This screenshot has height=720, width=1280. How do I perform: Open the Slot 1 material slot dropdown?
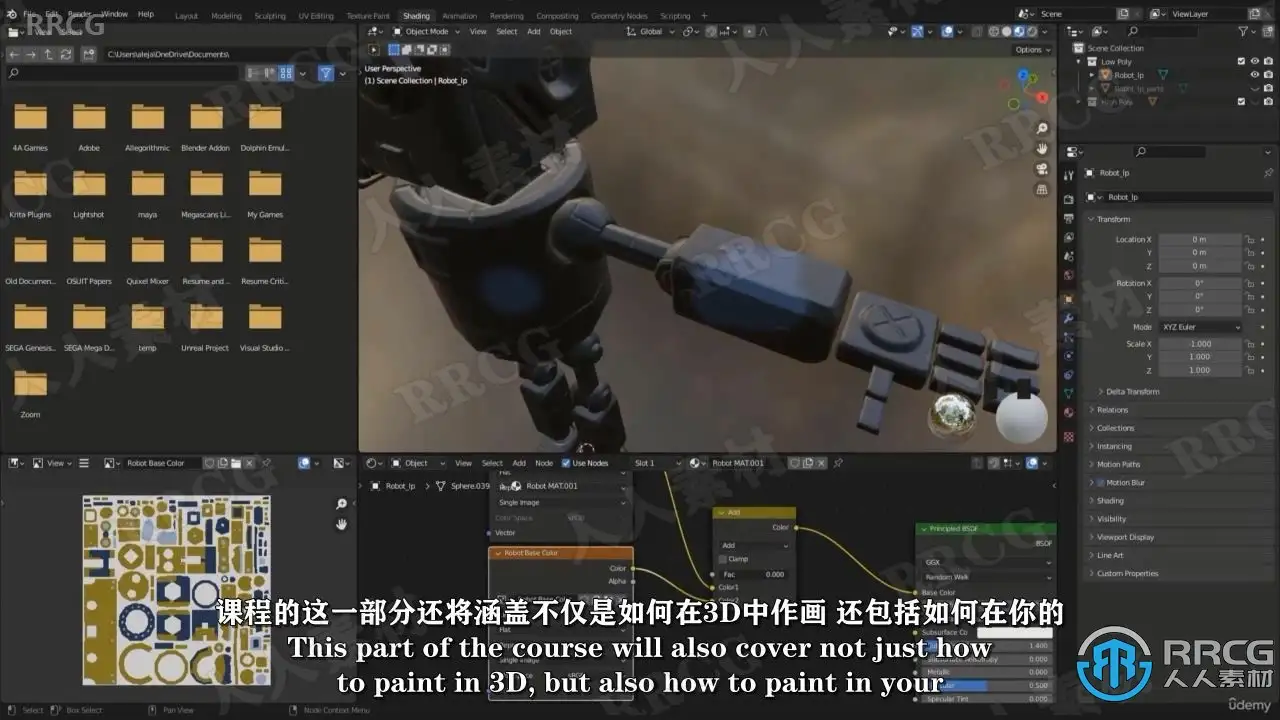click(x=658, y=463)
